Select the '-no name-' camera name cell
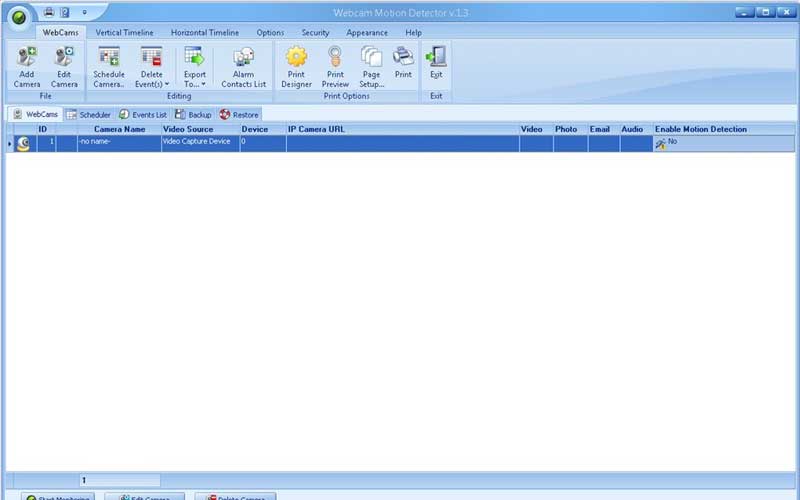 tap(119, 143)
